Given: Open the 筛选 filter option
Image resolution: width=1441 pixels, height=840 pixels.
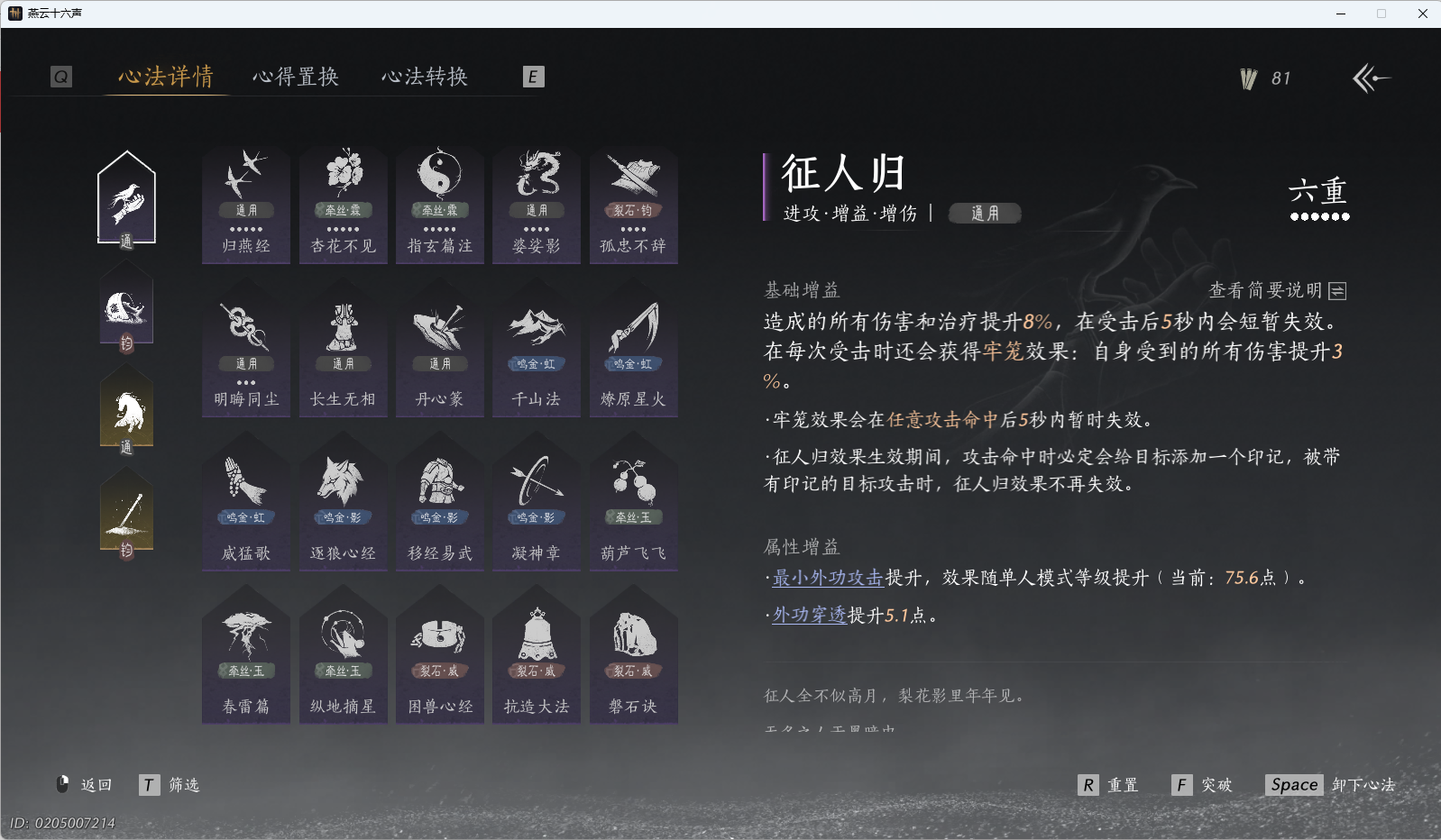Looking at the screenshot, I should click(170, 785).
